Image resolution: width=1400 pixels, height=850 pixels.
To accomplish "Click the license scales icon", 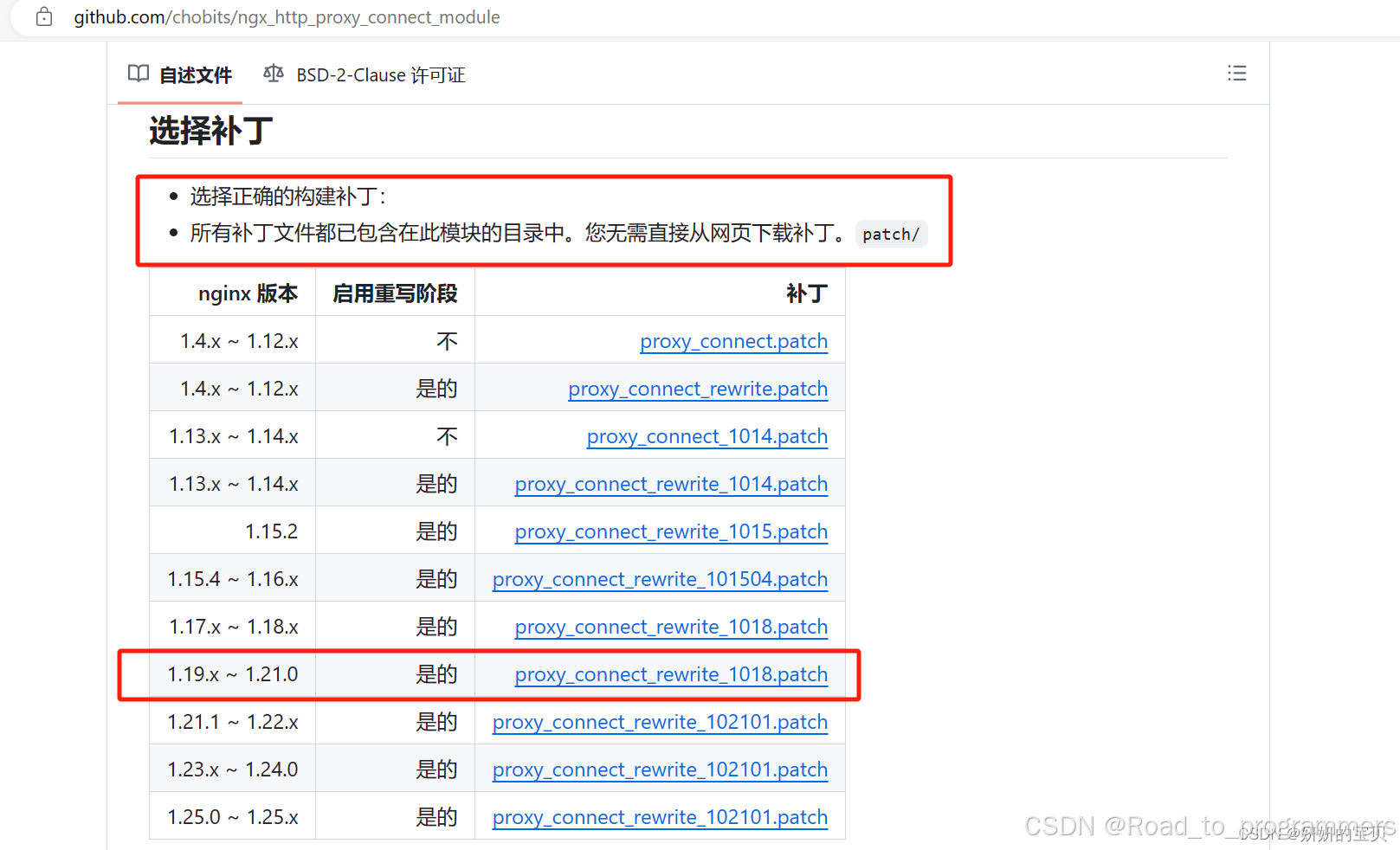I will tap(274, 74).
